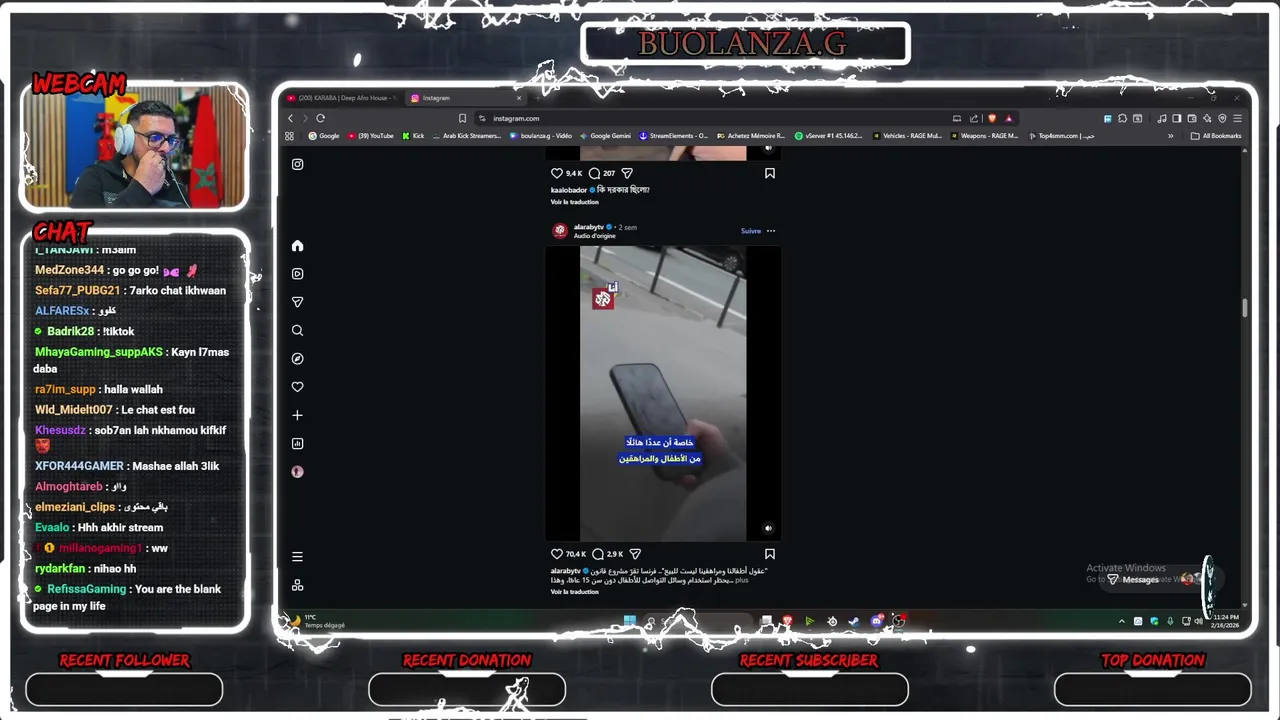Screen dimensions: 1280x720
Task: Like the kaalobador post
Action: [x=557, y=173]
